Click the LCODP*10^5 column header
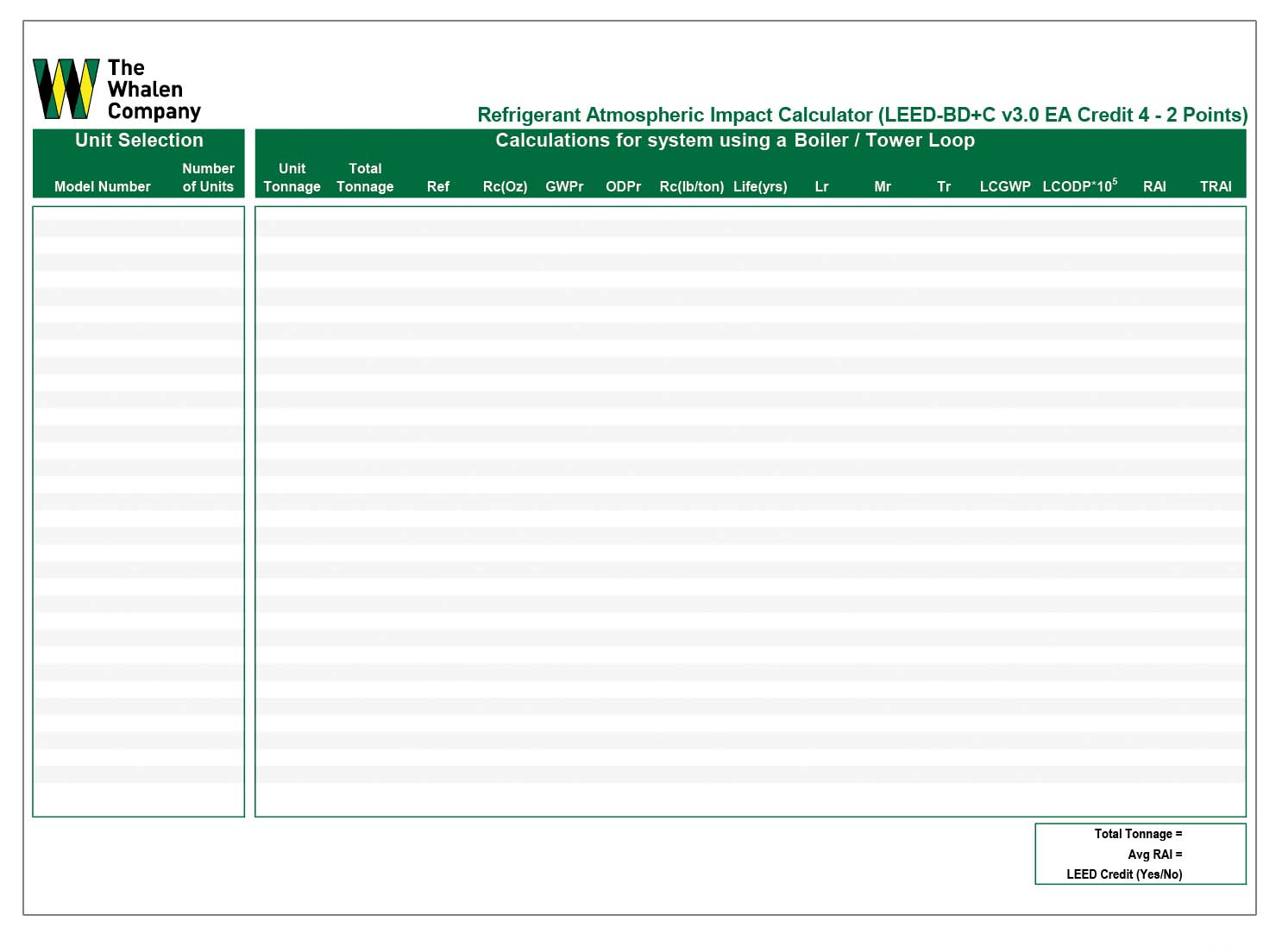This screenshot has height=952, width=1282. (1079, 186)
